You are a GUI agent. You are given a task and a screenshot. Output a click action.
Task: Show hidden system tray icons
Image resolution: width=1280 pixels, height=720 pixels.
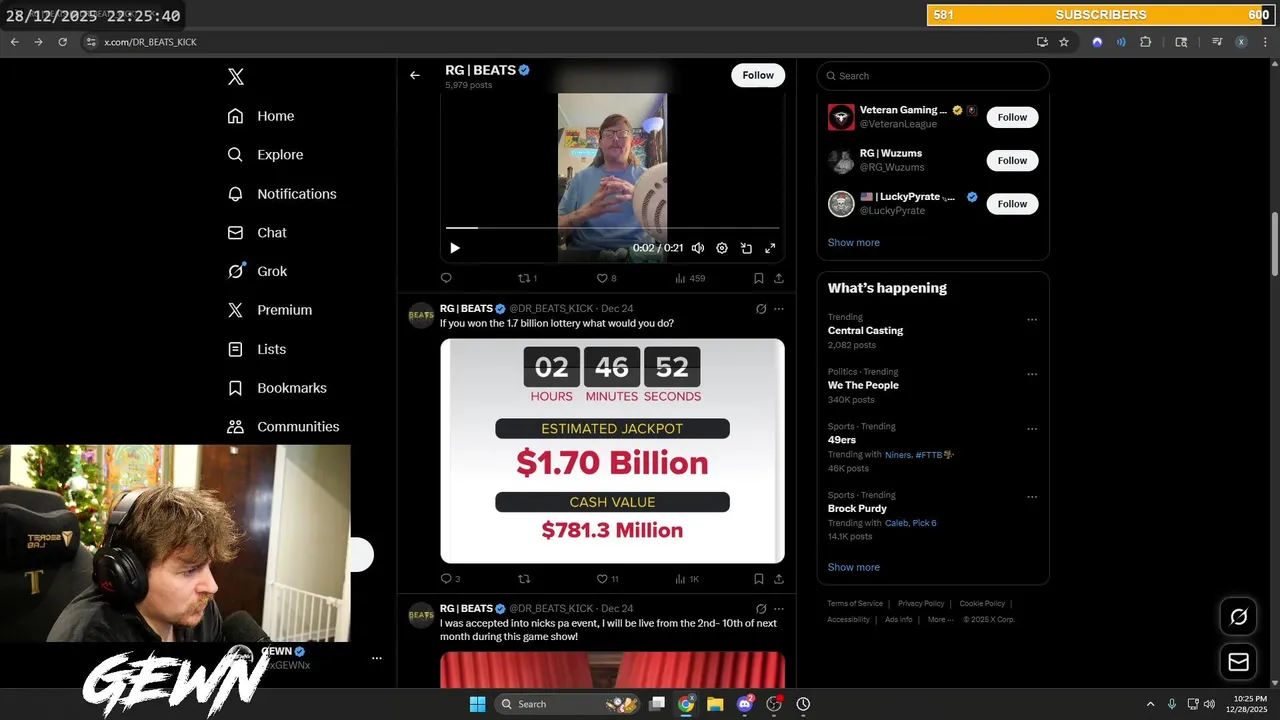1150,704
